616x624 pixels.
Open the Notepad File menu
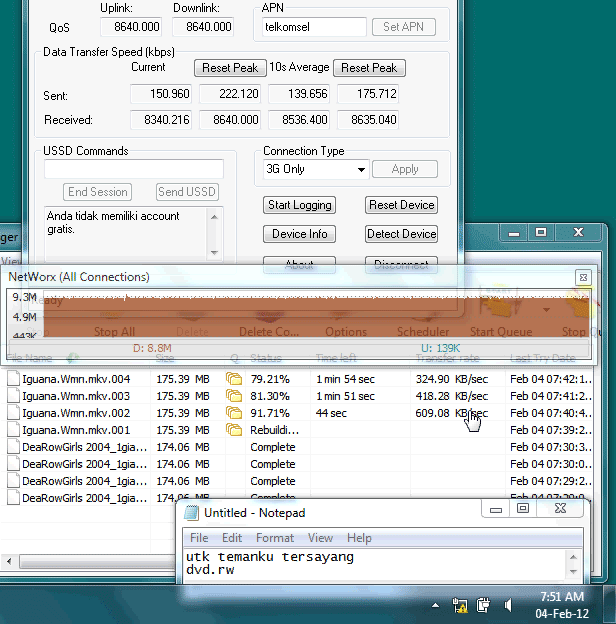pos(199,538)
